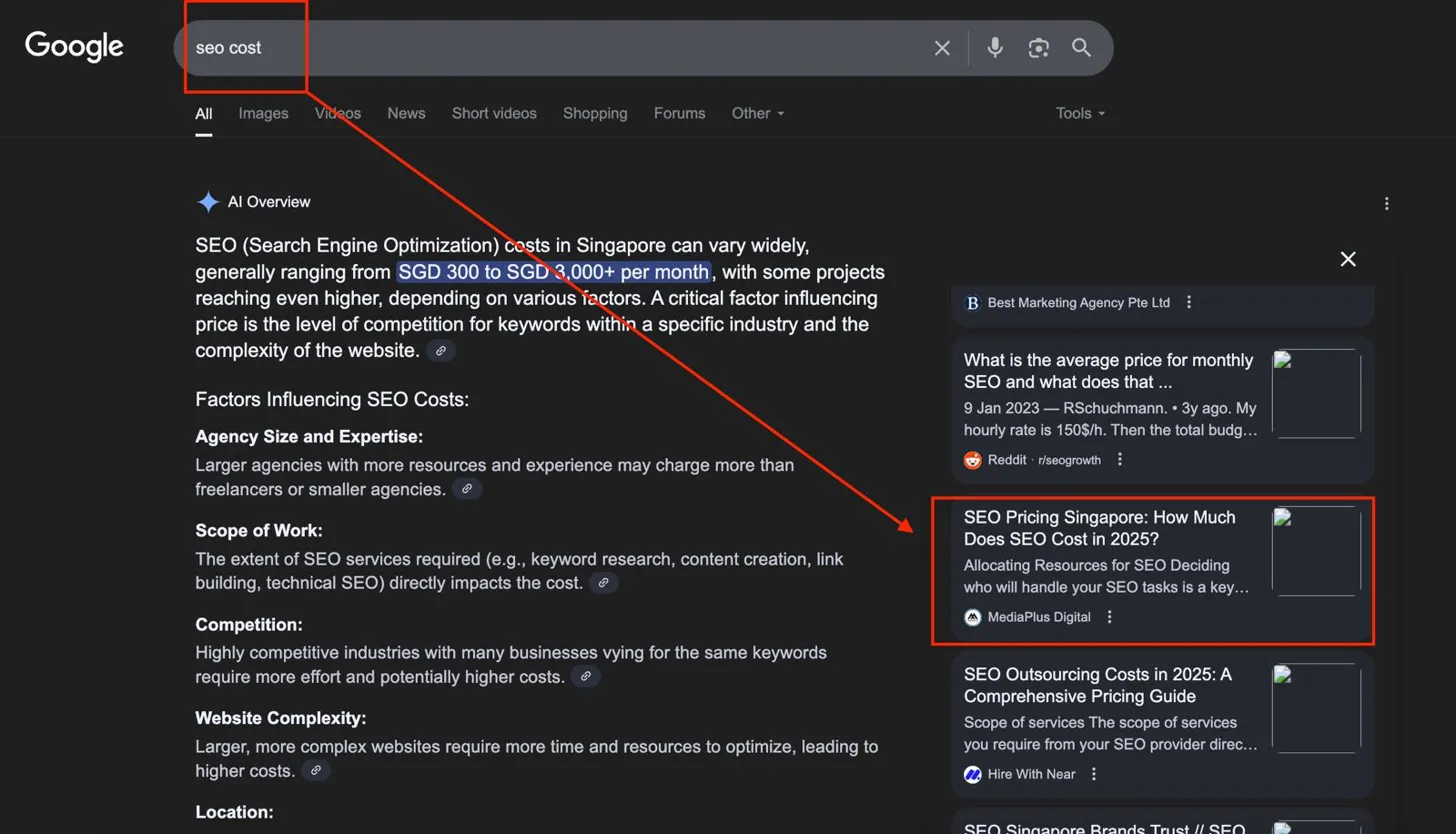Click the 'MediaPlus Digital' source name
The height and width of the screenshot is (834, 1456).
click(x=1039, y=617)
